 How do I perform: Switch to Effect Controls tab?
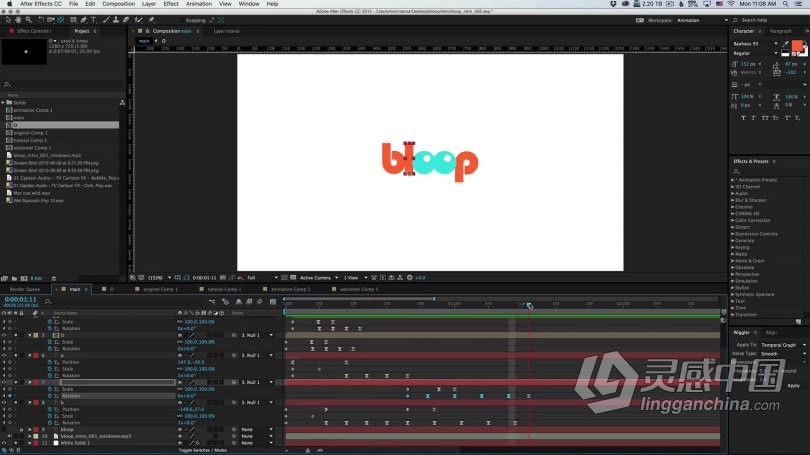(33, 31)
